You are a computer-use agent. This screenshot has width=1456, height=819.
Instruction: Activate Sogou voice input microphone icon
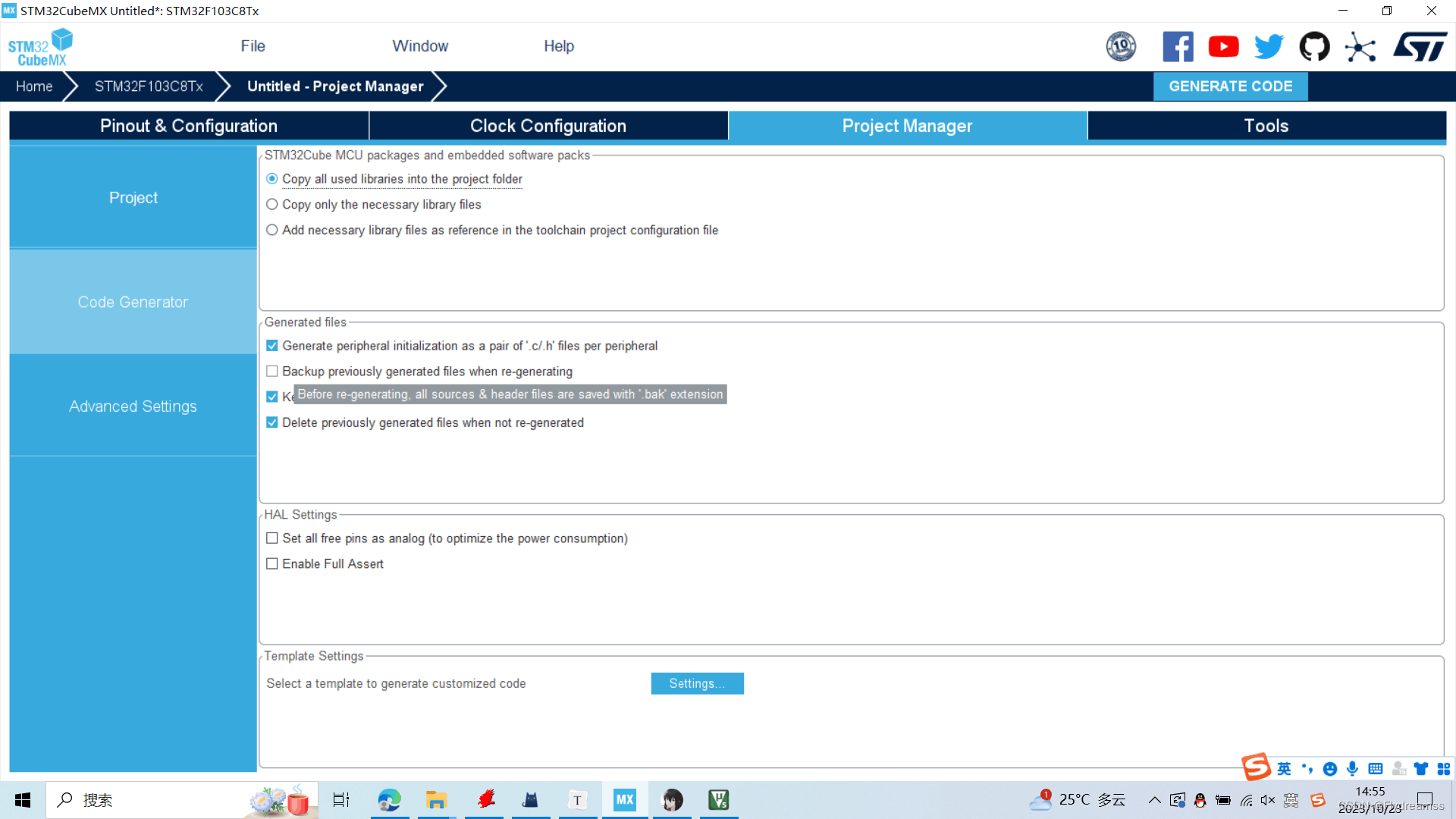pos(1352,768)
